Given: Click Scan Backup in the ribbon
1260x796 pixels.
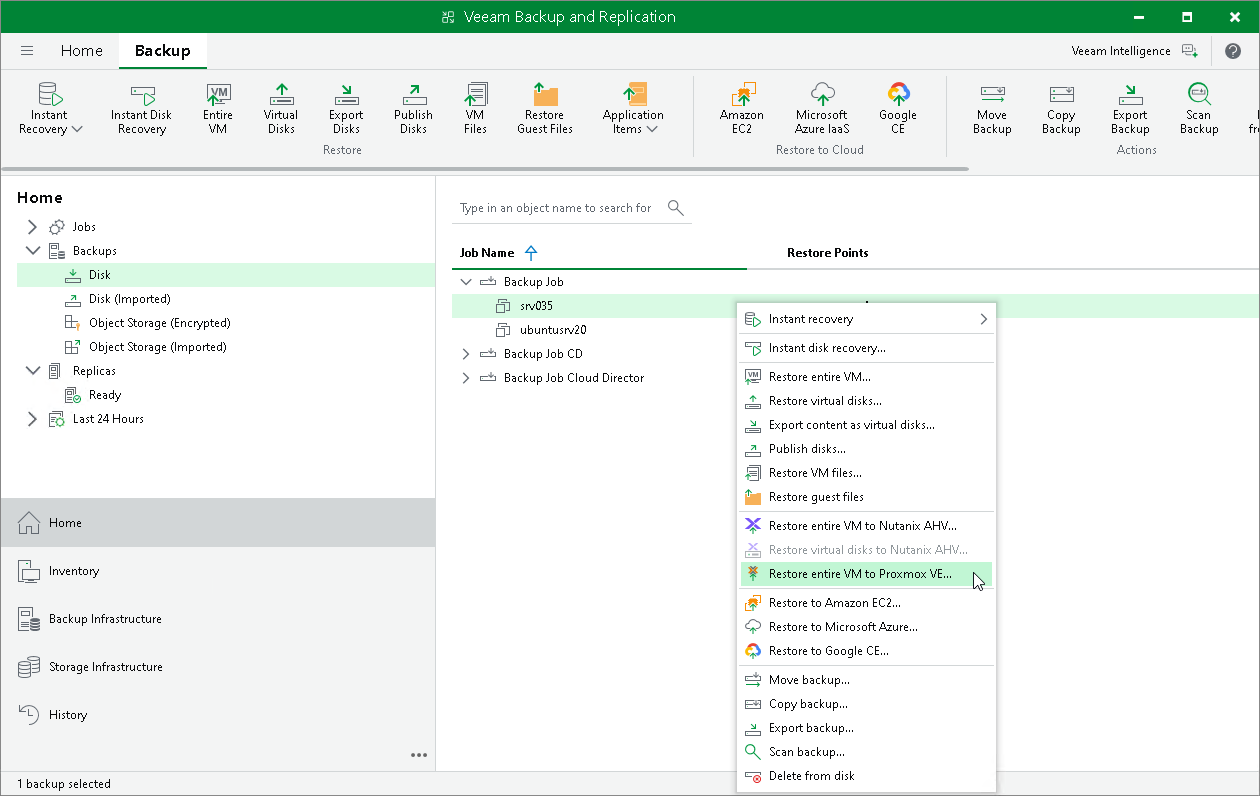Looking at the screenshot, I should pyautogui.click(x=1199, y=108).
